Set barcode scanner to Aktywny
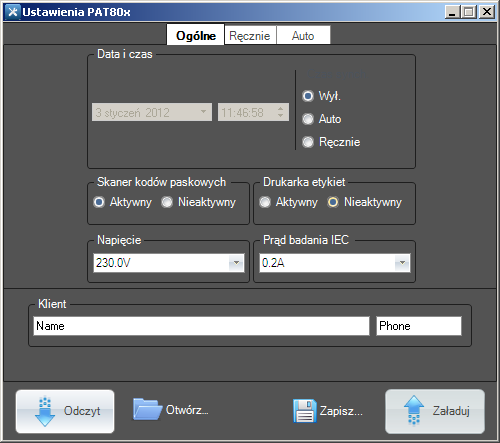 [99, 202]
